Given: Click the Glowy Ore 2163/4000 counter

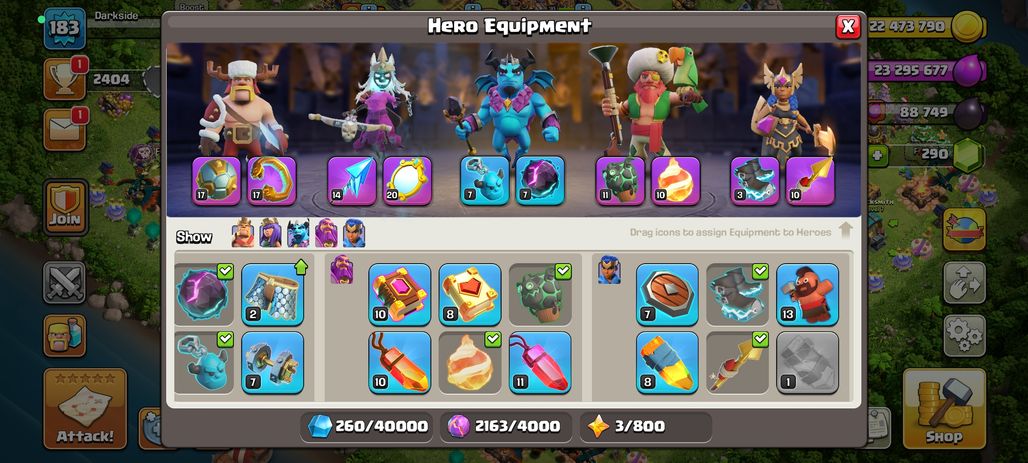Looking at the screenshot, I should click(505, 427).
